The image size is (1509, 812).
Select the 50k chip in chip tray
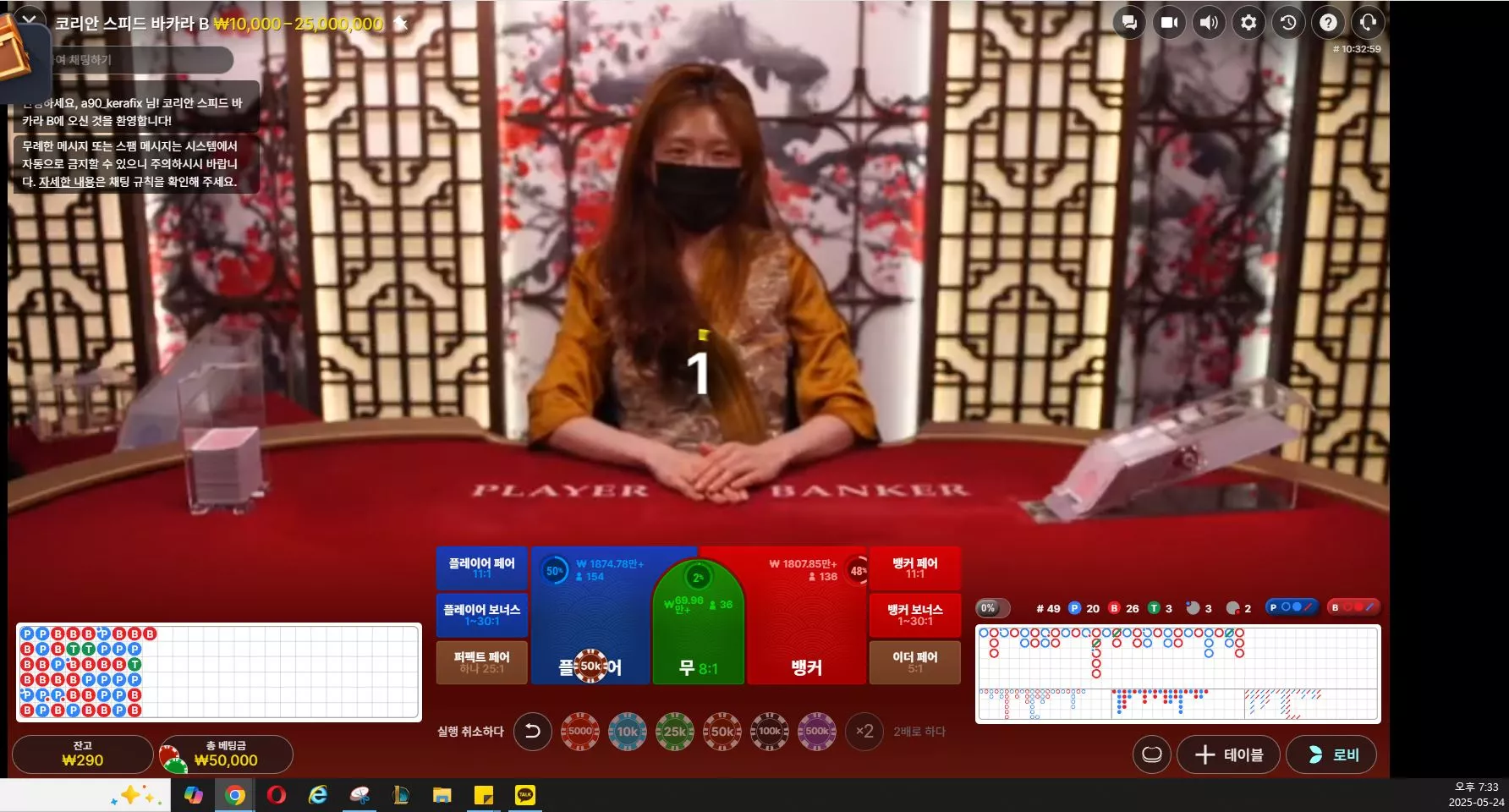click(722, 732)
